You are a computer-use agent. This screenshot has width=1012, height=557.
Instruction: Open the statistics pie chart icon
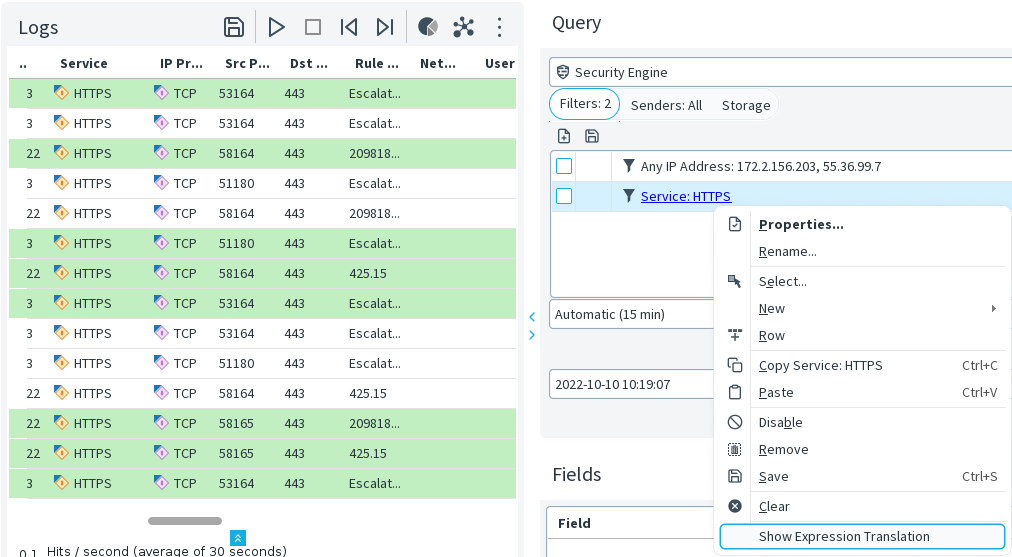(x=428, y=27)
